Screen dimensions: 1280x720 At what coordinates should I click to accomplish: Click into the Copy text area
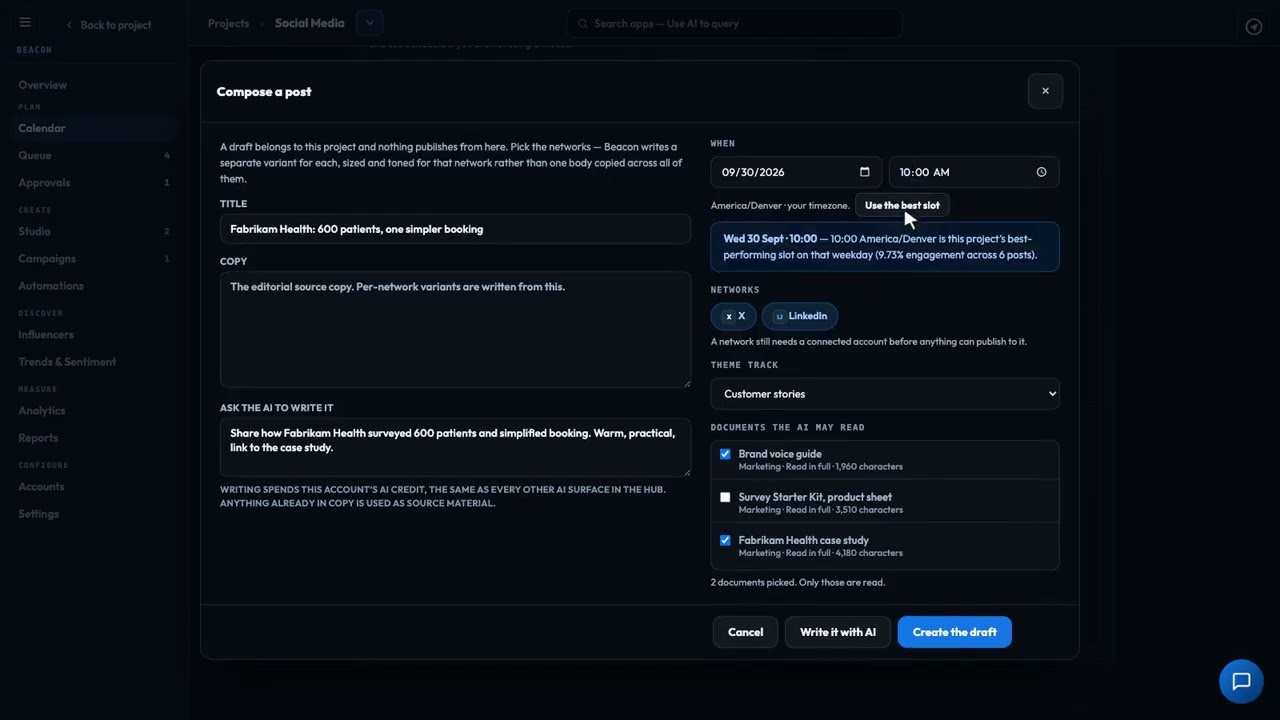455,330
